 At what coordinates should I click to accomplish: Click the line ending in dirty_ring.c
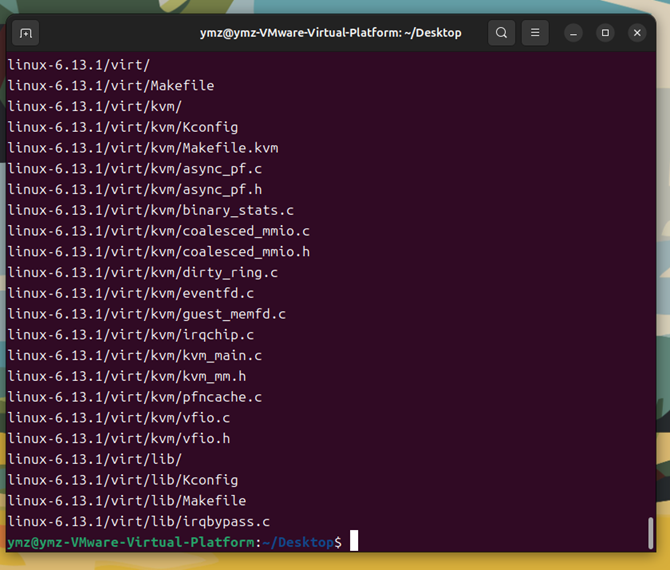(143, 273)
